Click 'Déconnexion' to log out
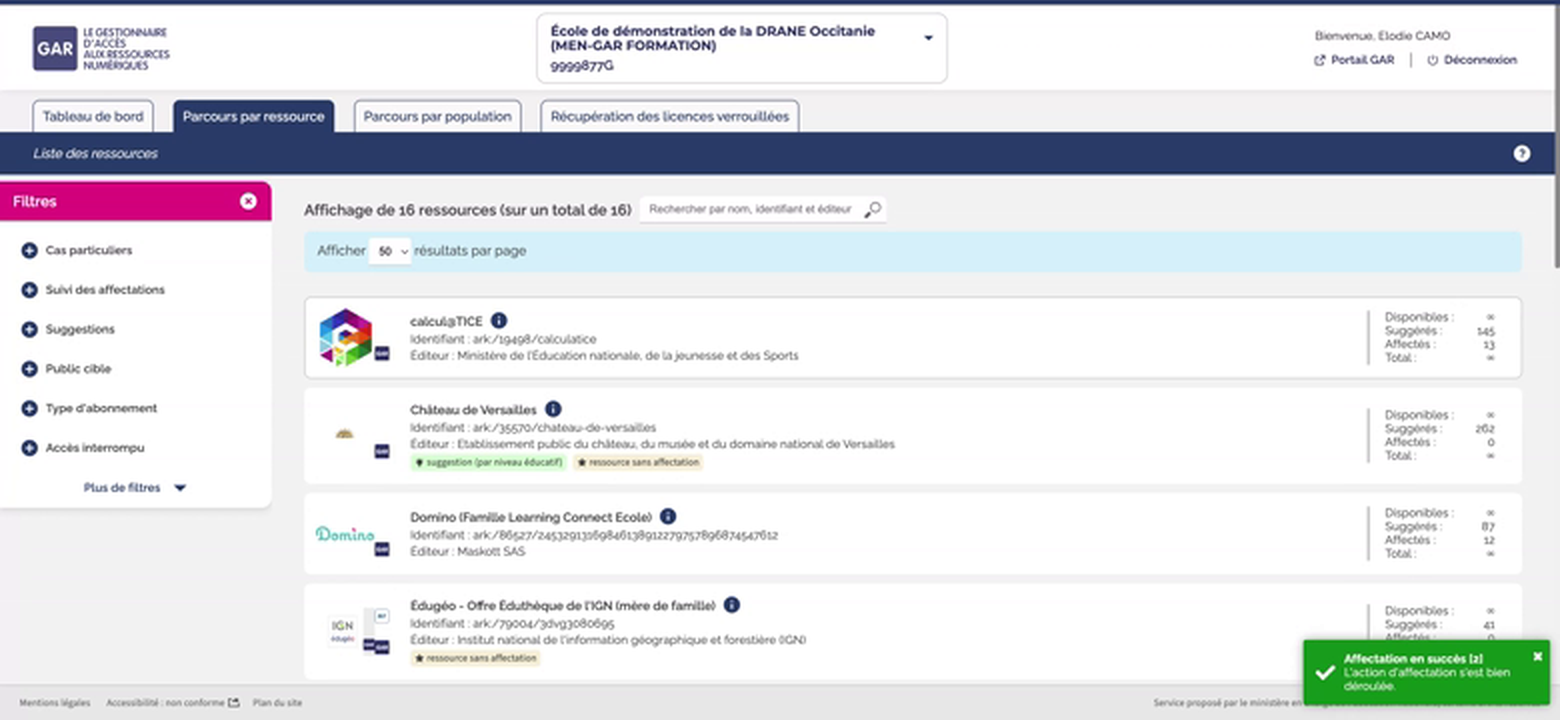This screenshot has width=1560, height=720. [1472, 60]
